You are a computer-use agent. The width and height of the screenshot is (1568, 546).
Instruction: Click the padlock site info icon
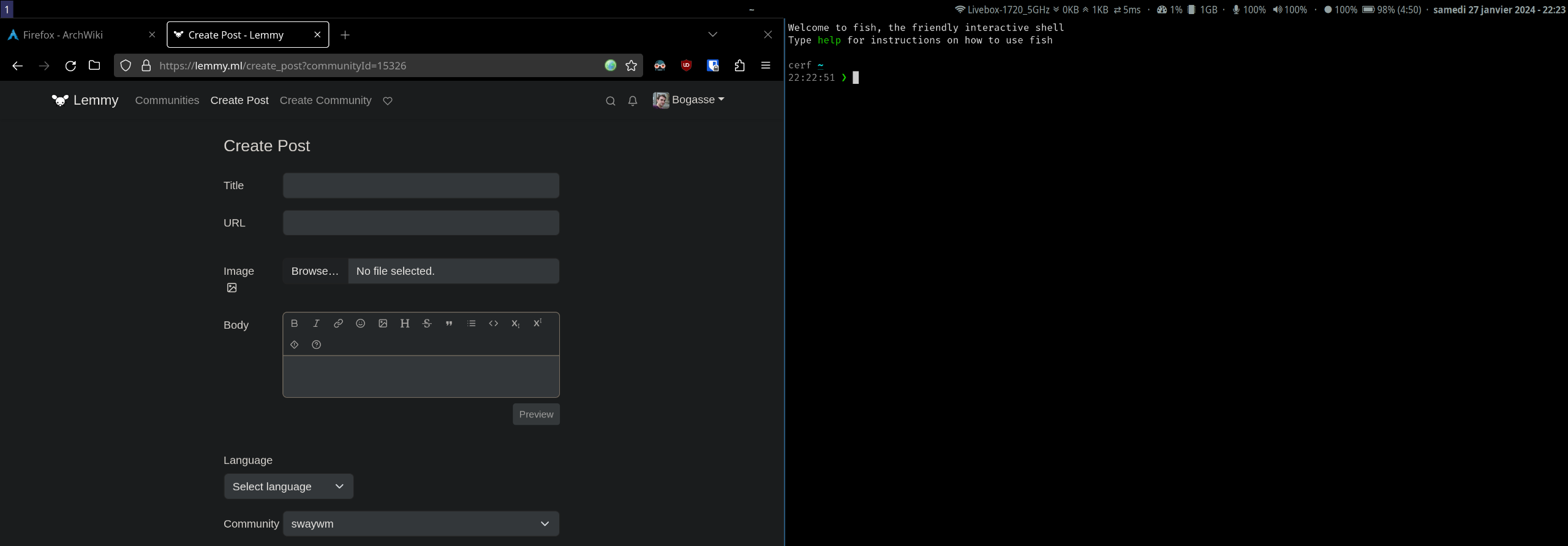pyautogui.click(x=146, y=65)
